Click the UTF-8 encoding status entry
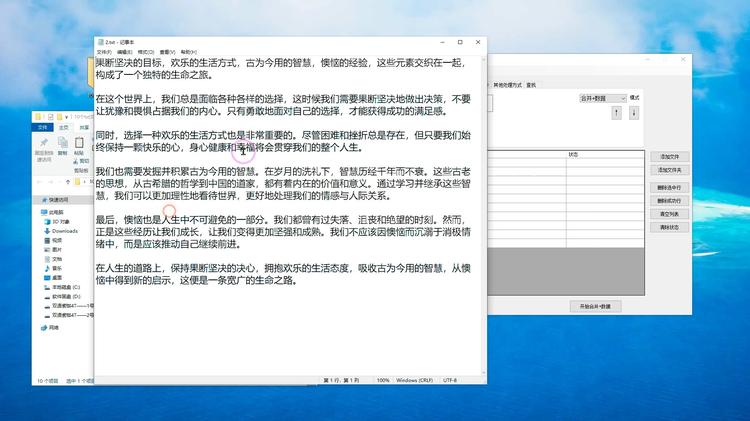 tap(450, 380)
